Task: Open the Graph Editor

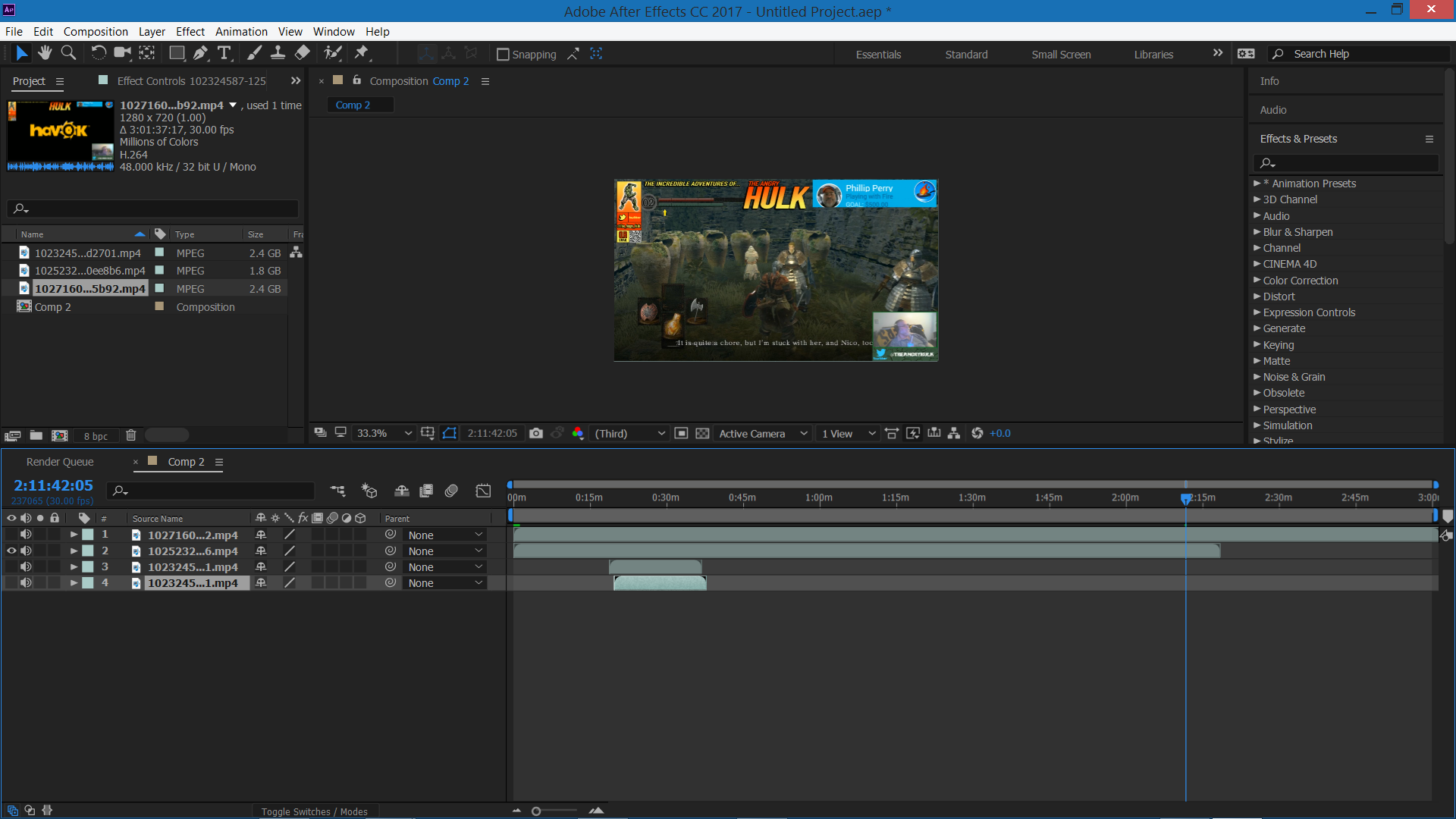Action: coord(483,491)
